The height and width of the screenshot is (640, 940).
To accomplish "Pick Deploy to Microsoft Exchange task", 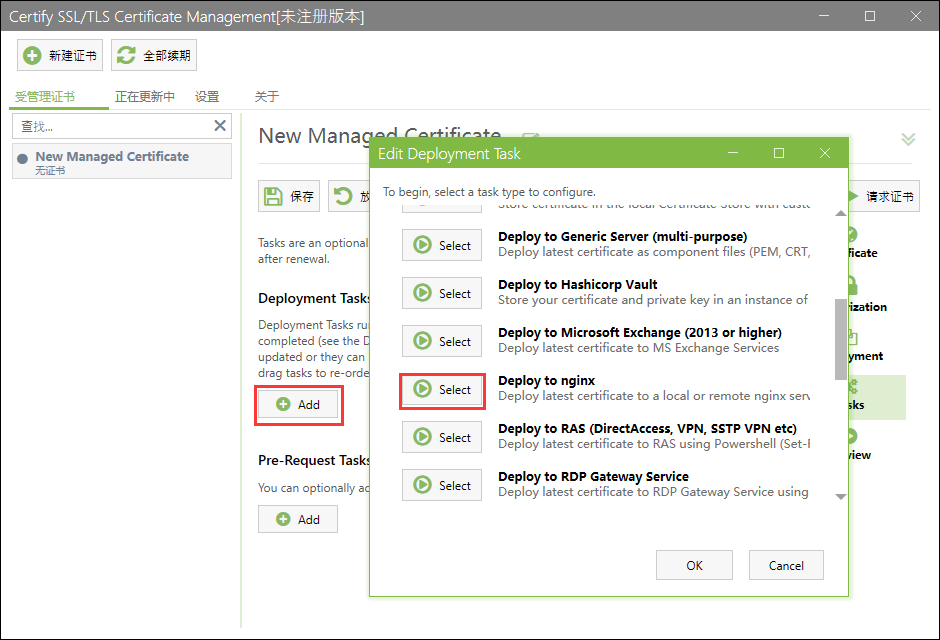I will (x=442, y=342).
